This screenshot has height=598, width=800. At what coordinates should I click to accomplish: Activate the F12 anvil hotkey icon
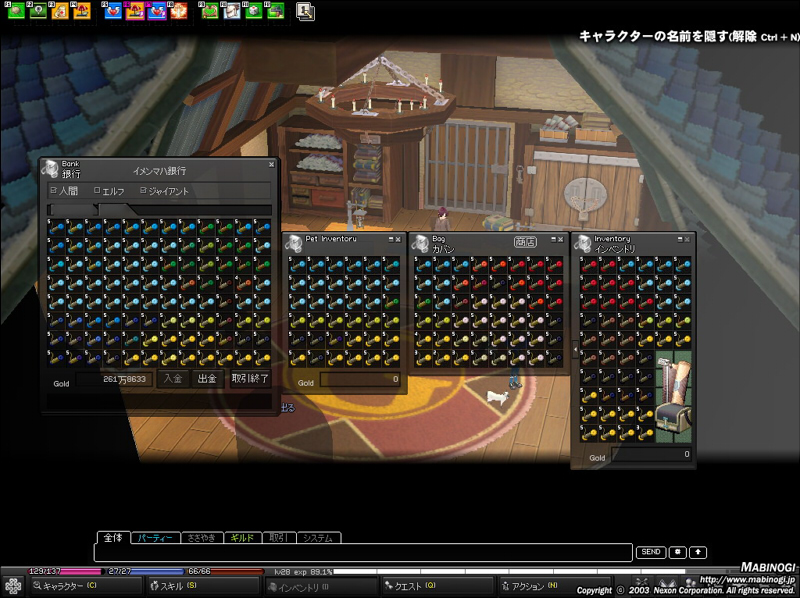tap(276, 10)
